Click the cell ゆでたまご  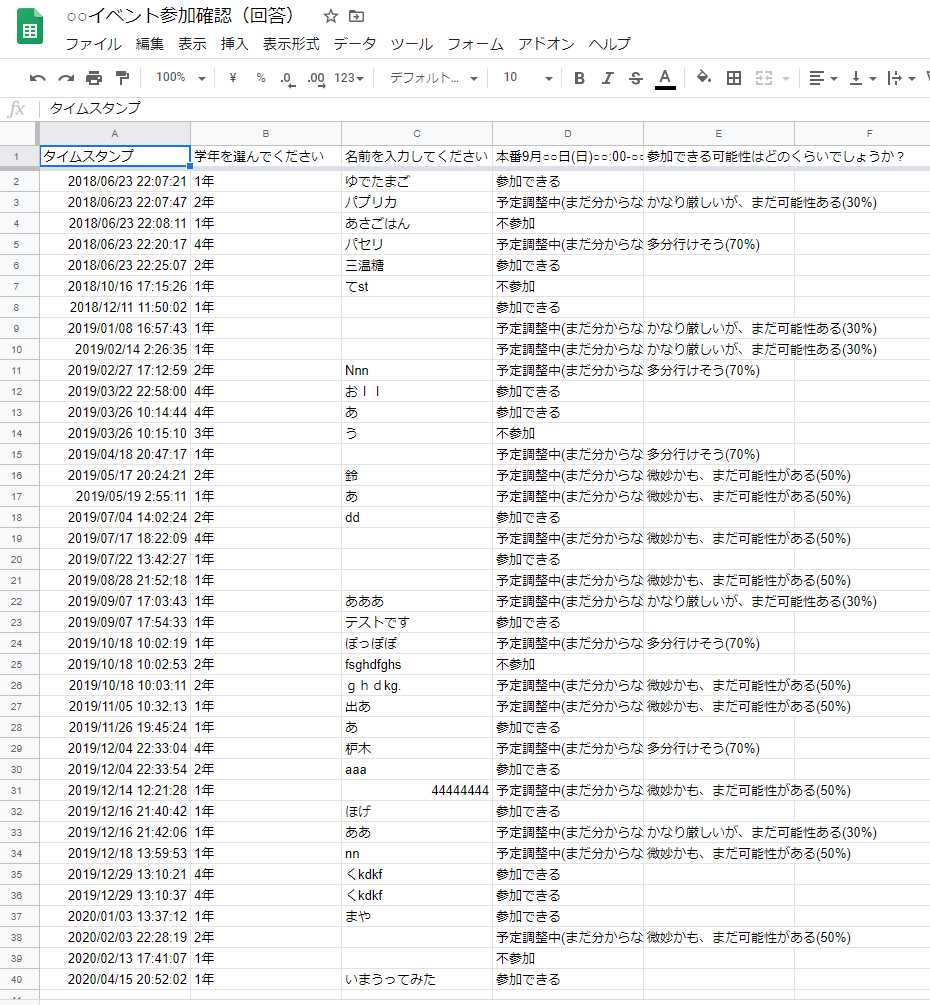[417, 181]
